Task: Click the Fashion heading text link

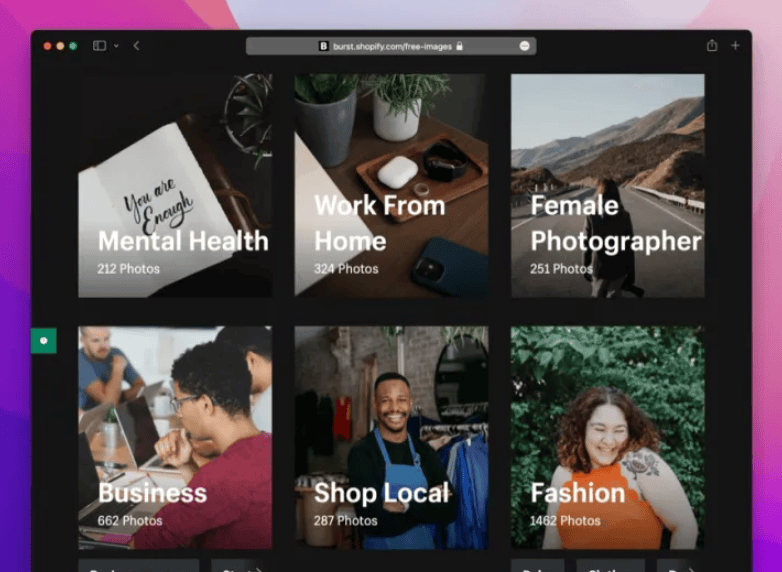Action: click(577, 493)
